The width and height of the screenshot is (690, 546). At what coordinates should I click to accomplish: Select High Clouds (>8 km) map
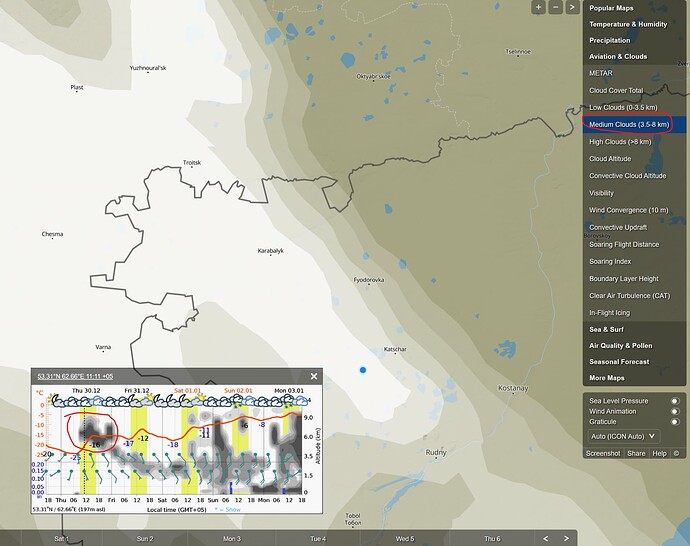coord(620,142)
